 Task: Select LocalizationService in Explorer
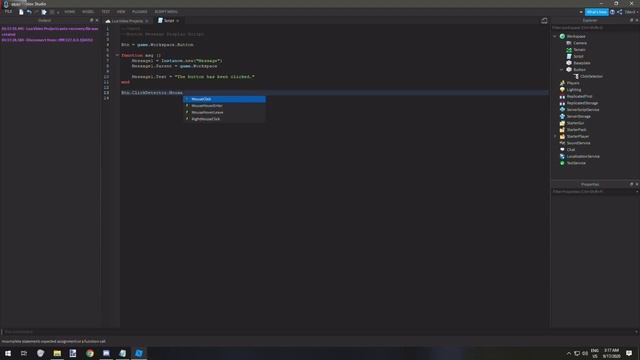[583, 156]
